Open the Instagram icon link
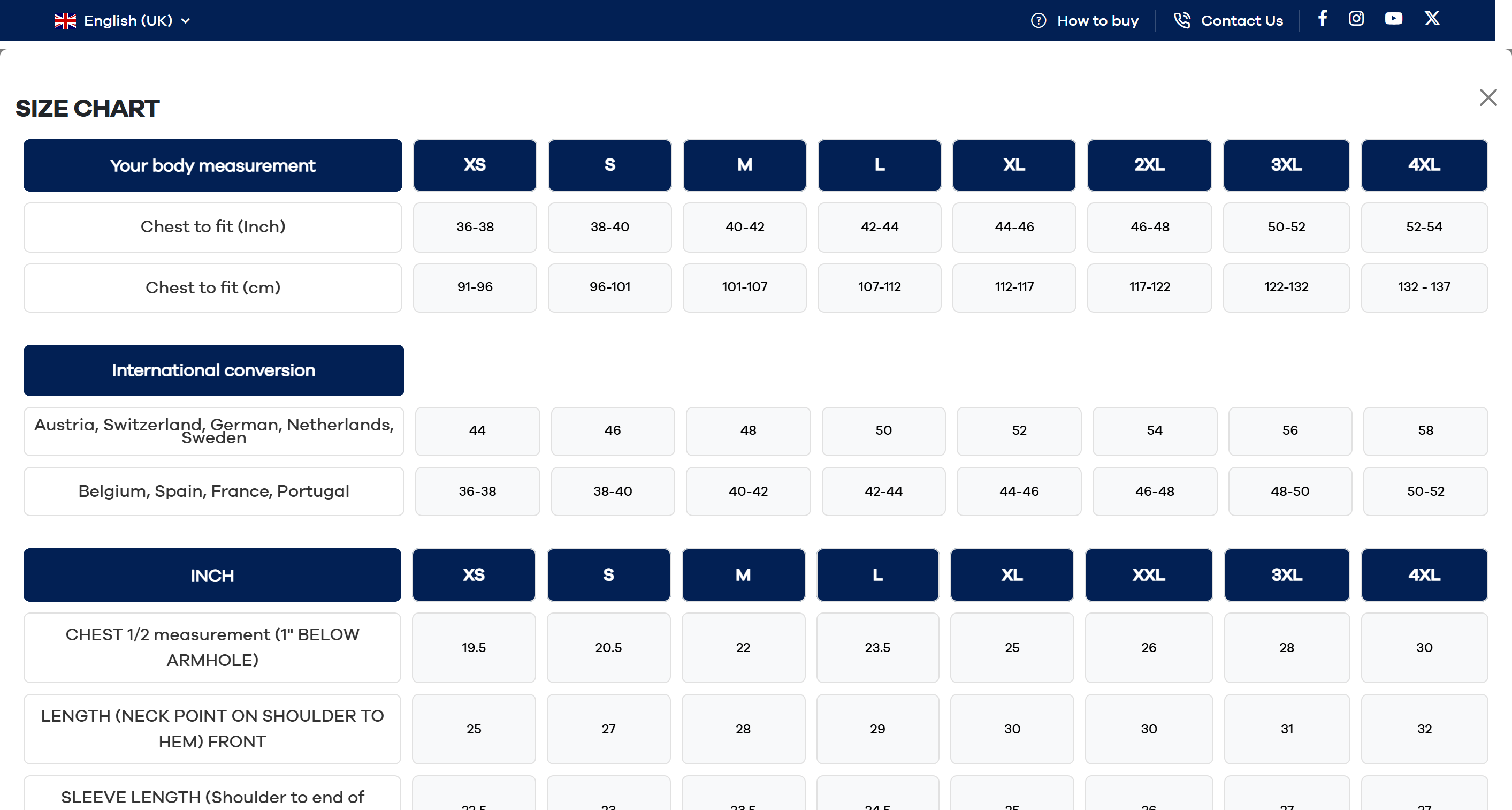Viewport: 1512px width, 810px height. click(x=1356, y=19)
